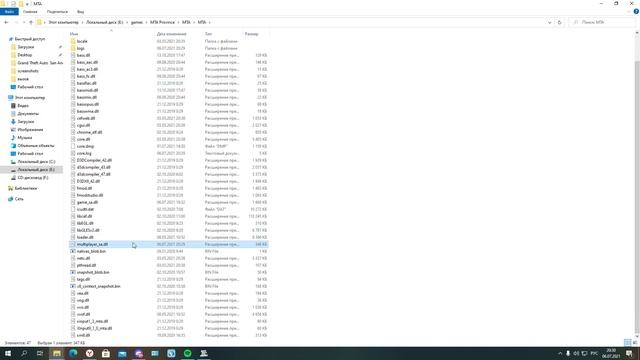Click the Back navigation arrow
Screen dimensions: 640x360
pos(6,22)
